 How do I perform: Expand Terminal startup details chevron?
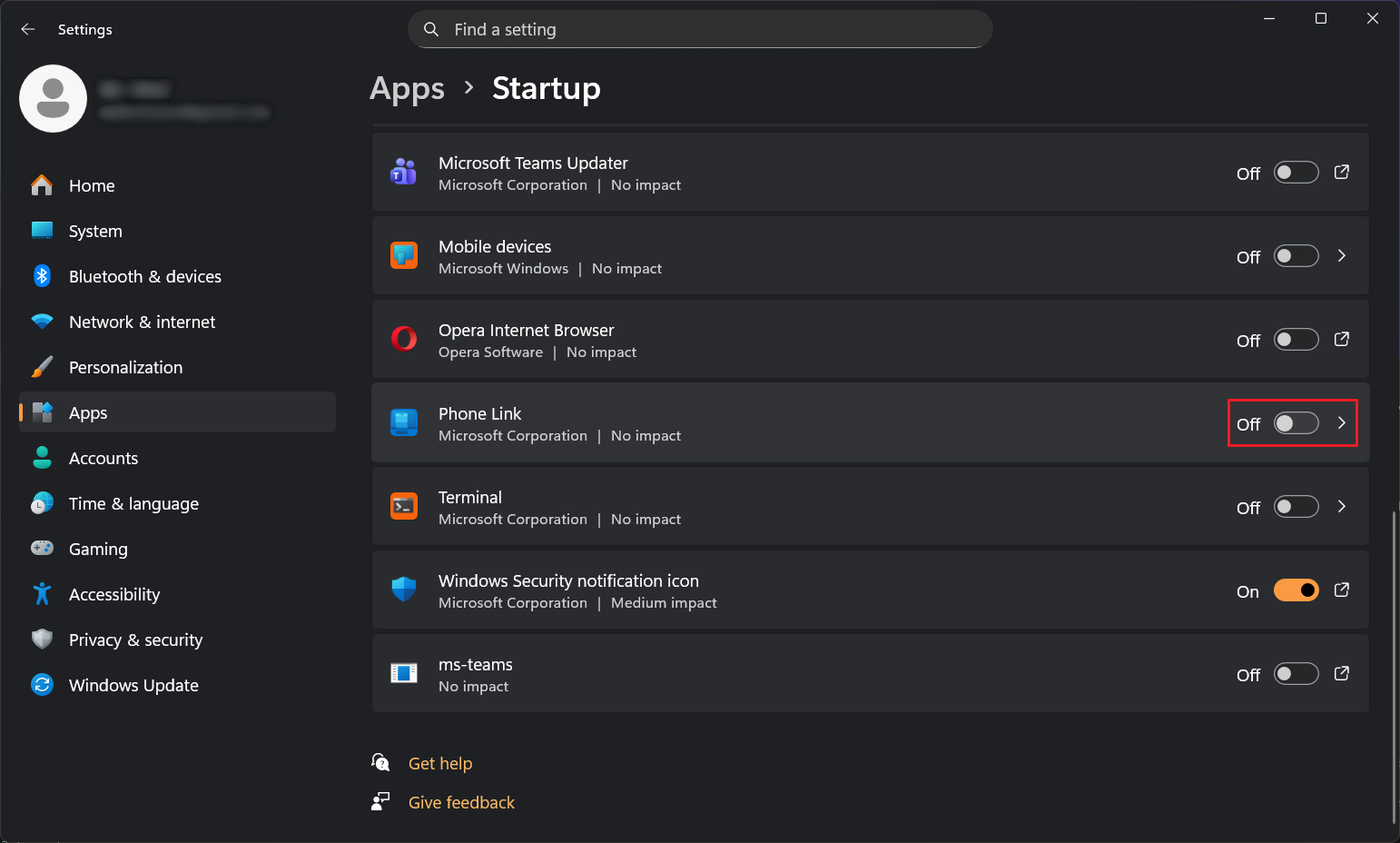tap(1341, 507)
